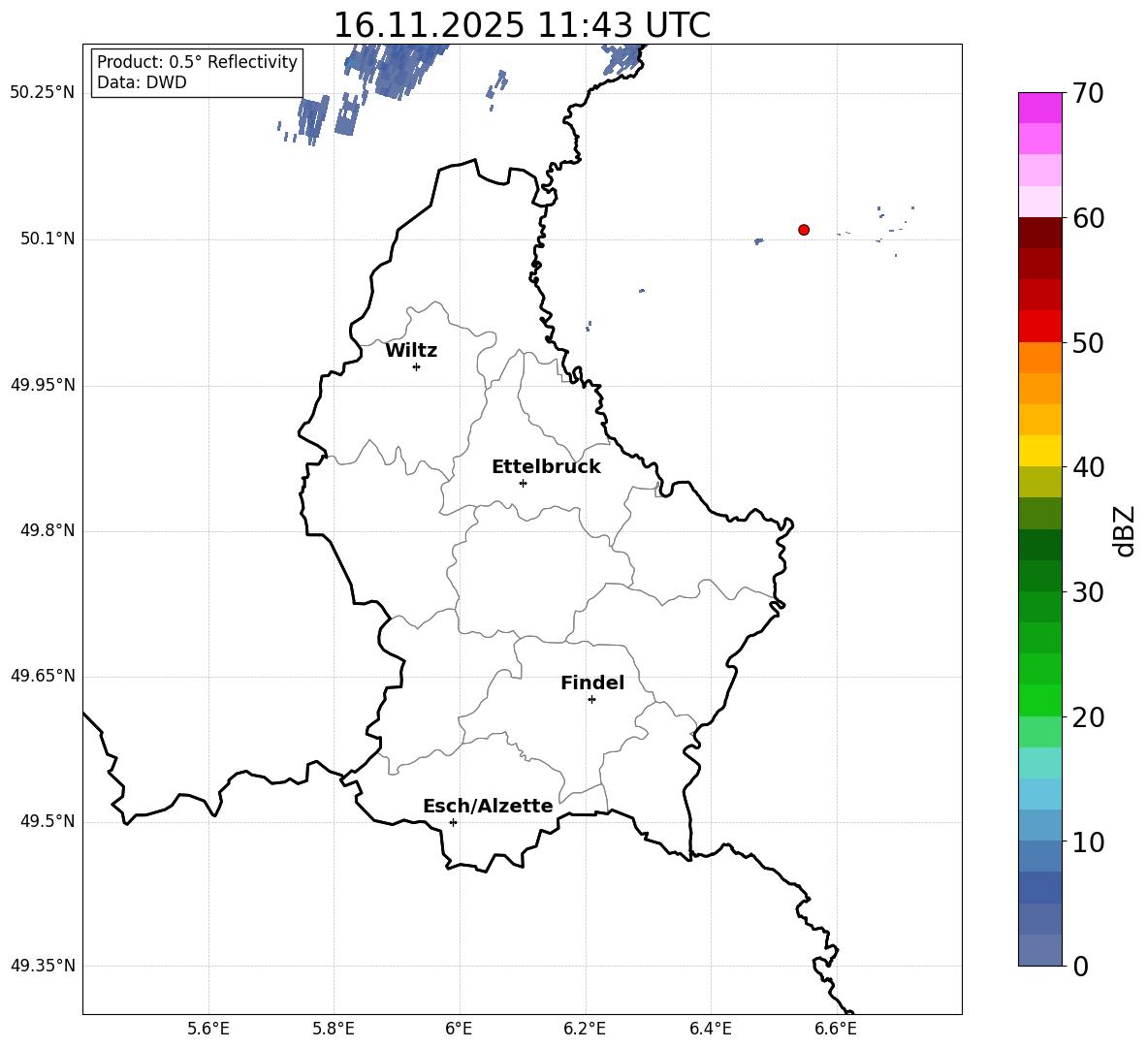Click the Findel cross marker

coord(591,700)
